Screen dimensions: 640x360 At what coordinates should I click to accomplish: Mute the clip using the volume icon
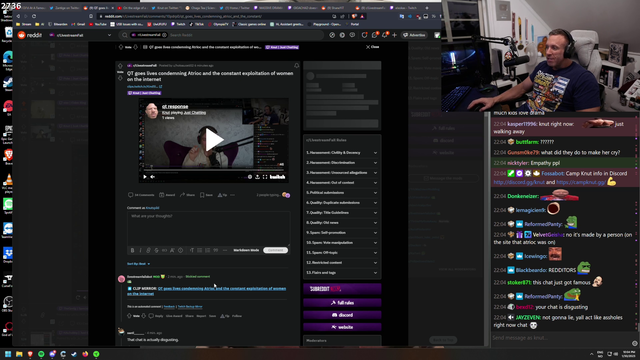153,177
